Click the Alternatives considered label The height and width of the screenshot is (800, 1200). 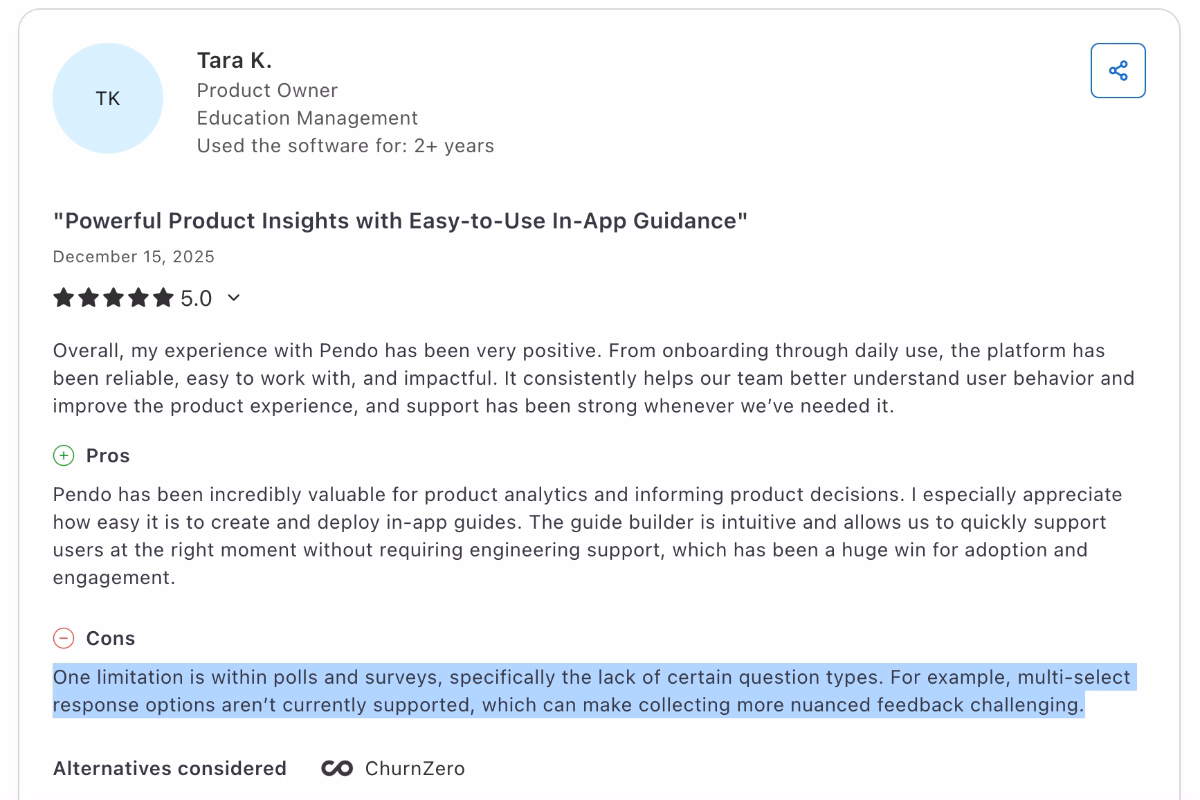[x=170, y=768]
